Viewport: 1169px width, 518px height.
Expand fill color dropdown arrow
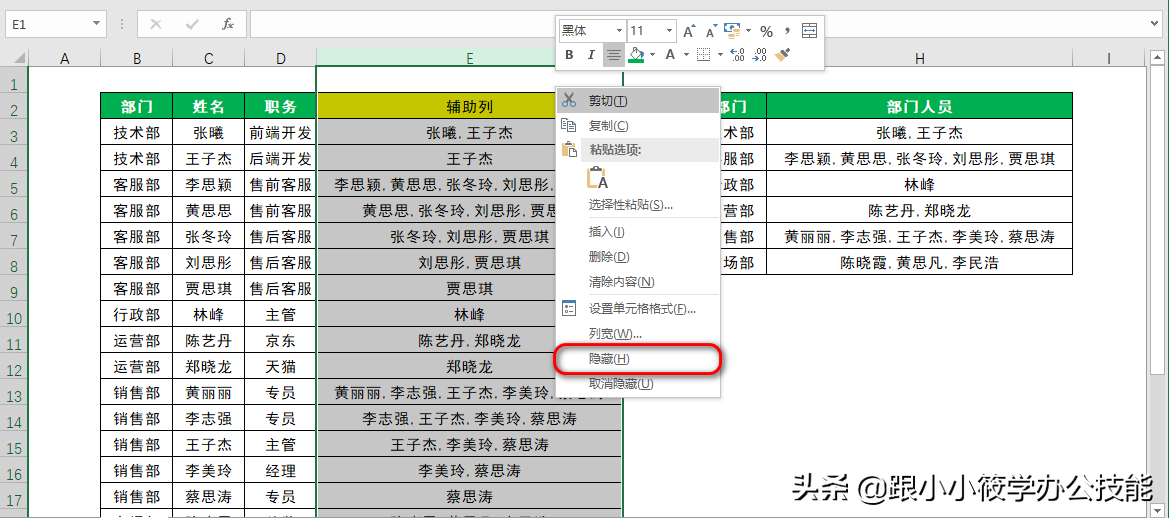click(652, 54)
